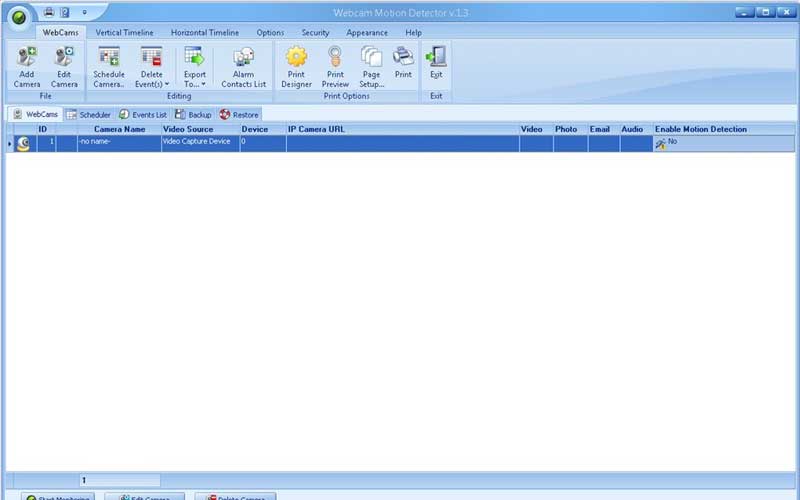Open Schedule Camera from the Editing group

tap(109, 67)
